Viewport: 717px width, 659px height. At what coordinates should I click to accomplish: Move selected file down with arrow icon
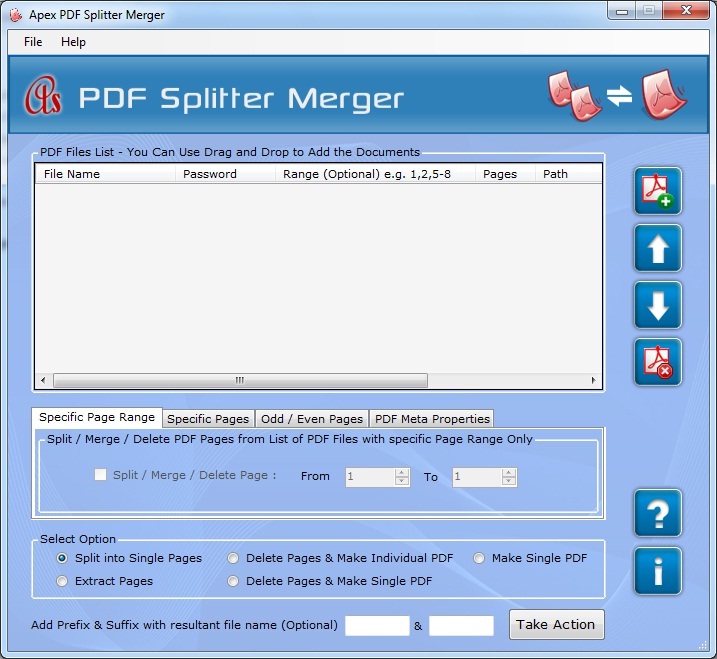pyautogui.click(x=658, y=305)
